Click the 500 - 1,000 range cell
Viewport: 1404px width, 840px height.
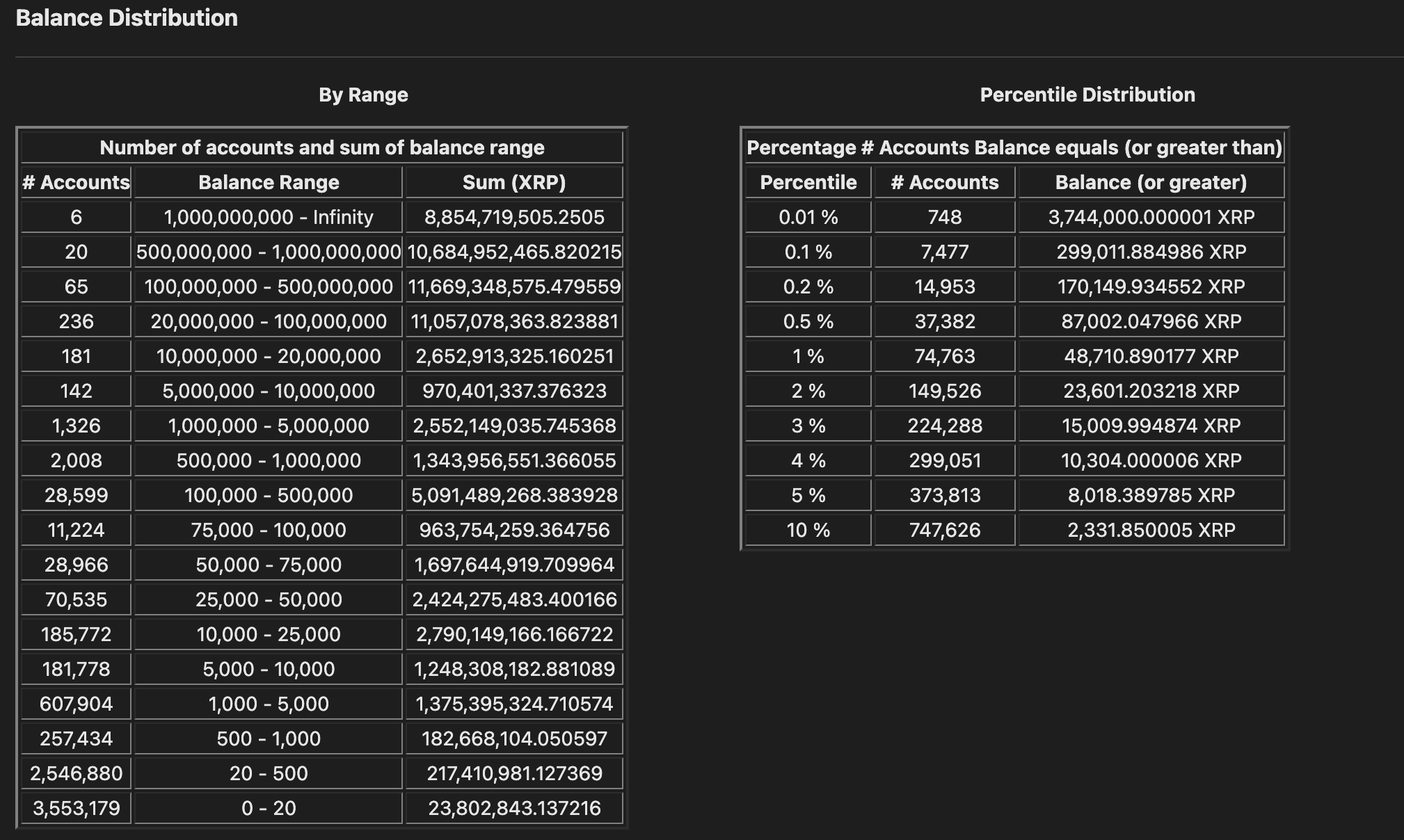(269, 738)
